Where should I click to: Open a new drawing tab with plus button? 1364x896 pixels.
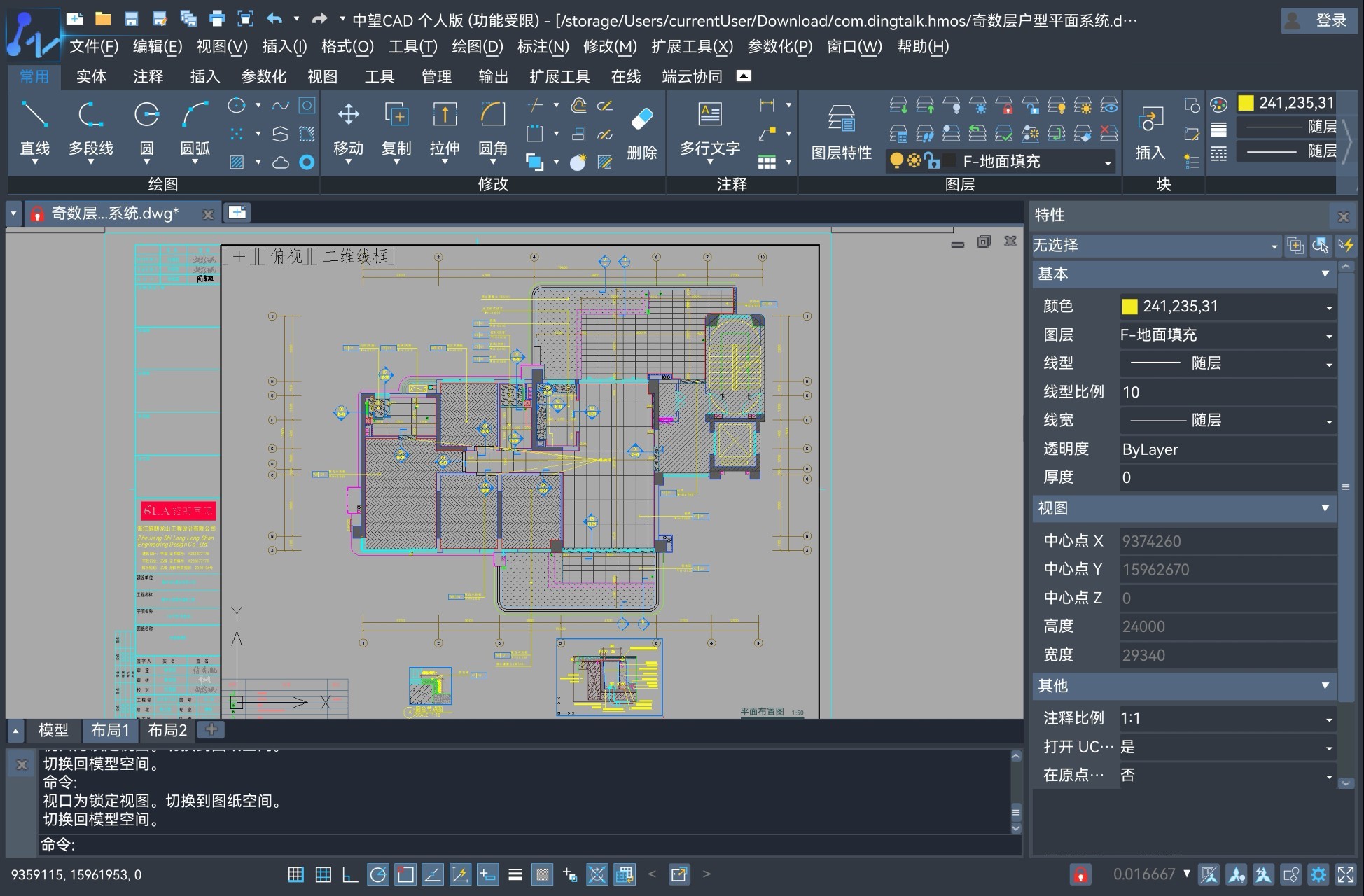[x=237, y=212]
